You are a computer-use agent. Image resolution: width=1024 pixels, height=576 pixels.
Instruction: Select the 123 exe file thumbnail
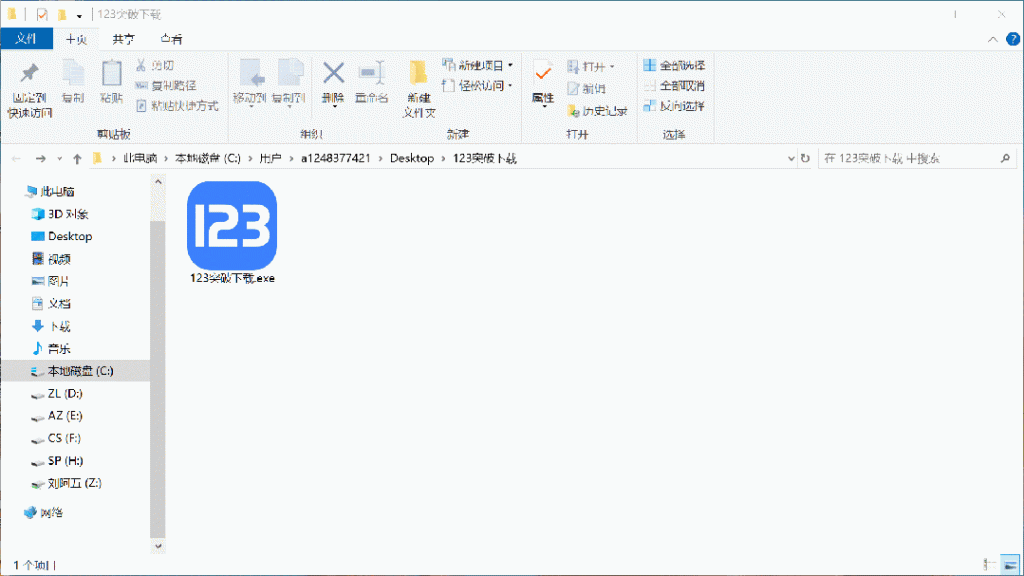[x=232, y=225]
